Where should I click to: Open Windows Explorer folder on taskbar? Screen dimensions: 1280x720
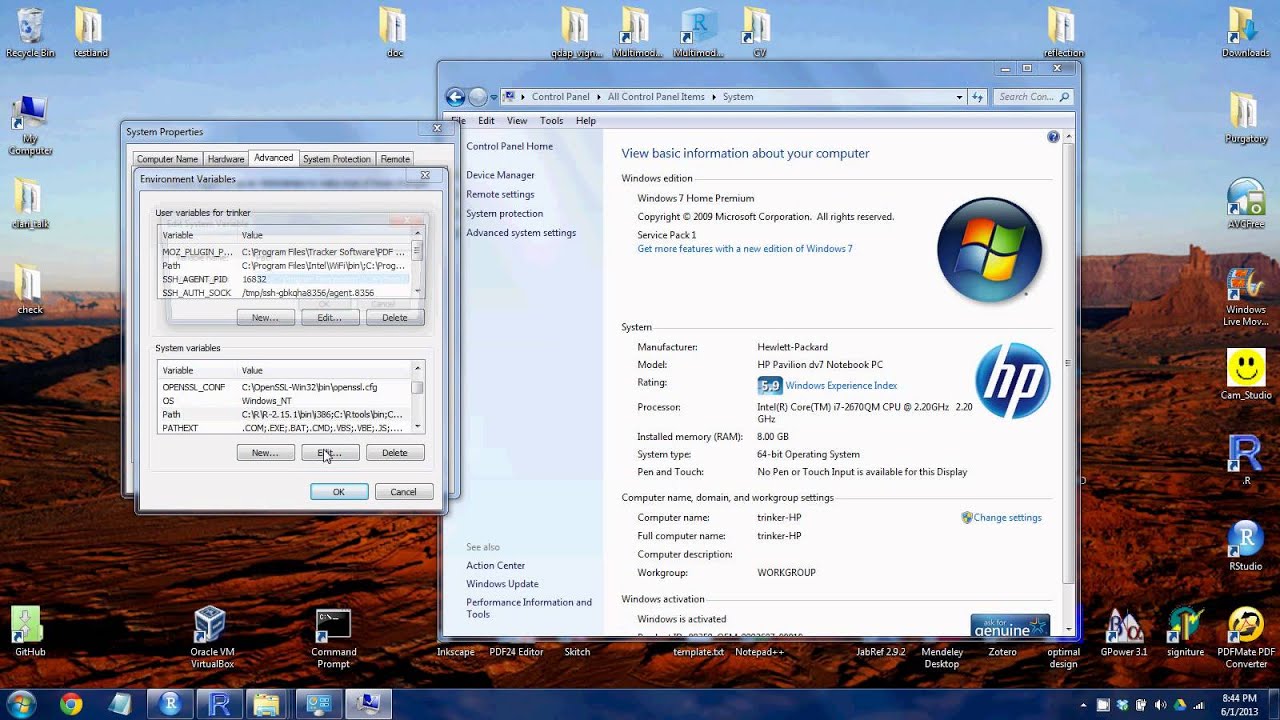[x=267, y=704]
